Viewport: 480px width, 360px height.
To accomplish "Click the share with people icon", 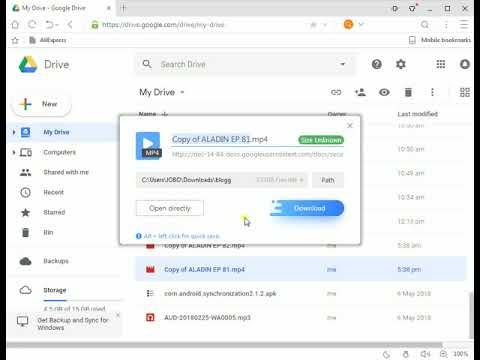I will pyautogui.click(x=360, y=92).
